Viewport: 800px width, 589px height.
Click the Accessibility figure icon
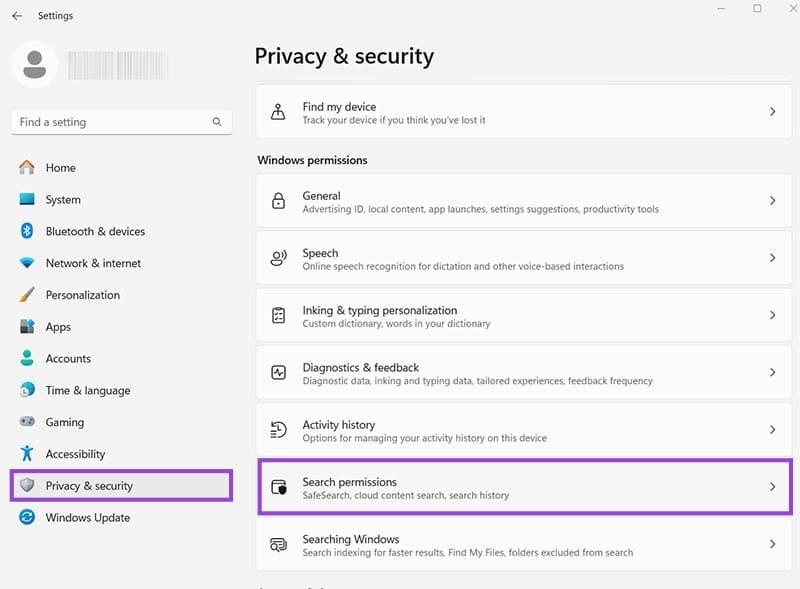click(27, 453)
